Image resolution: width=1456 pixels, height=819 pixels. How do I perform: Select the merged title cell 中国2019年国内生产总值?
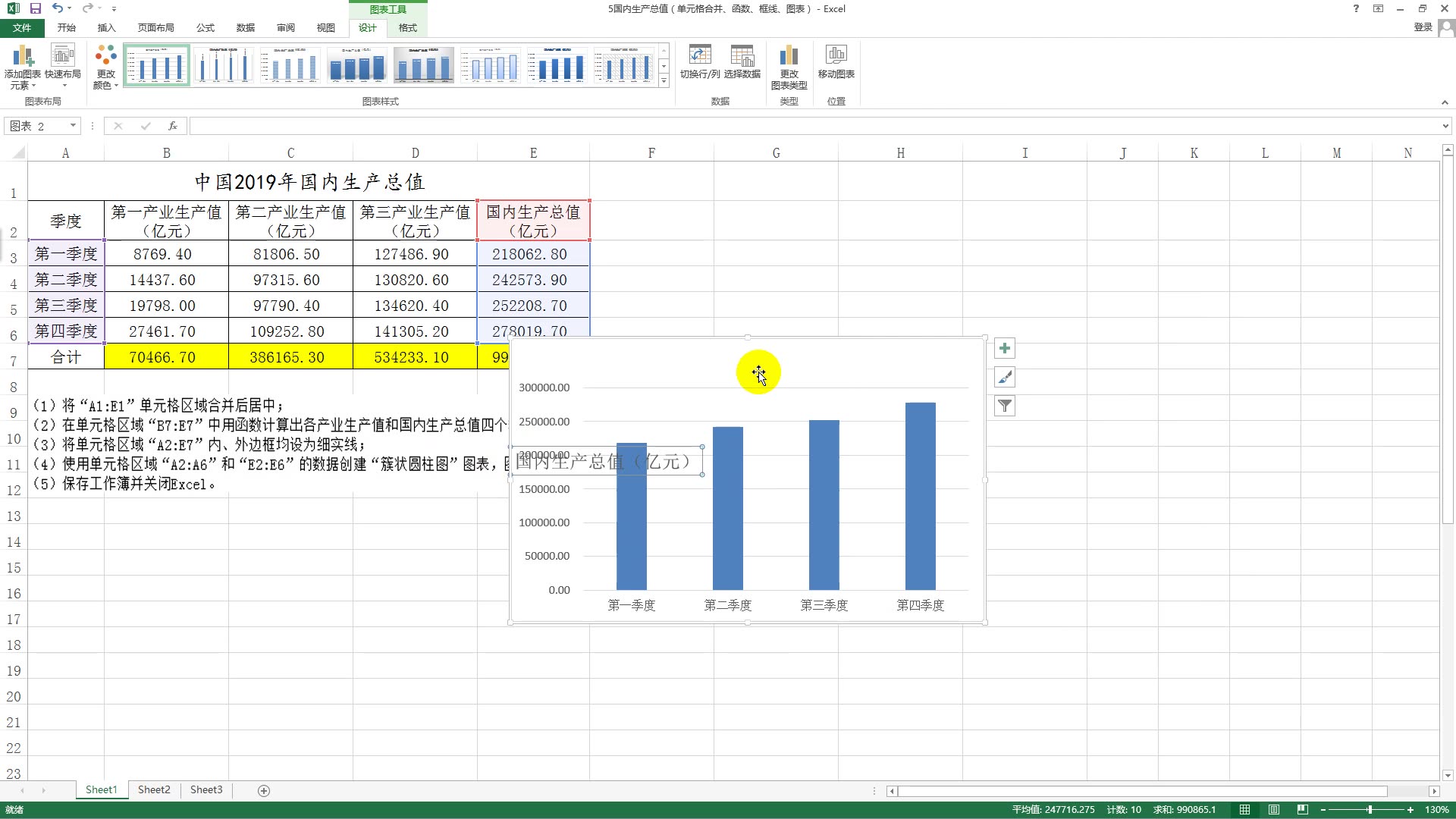pyautogui.click(x=309, y=182)
